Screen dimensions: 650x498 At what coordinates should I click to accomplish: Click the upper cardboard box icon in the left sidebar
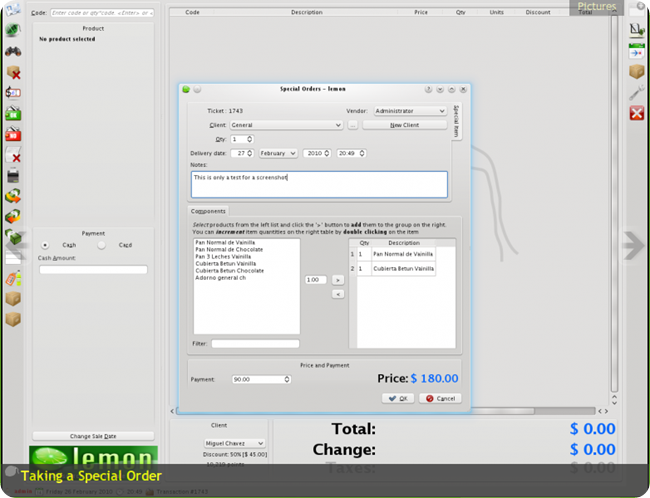[x=13, y=299]
